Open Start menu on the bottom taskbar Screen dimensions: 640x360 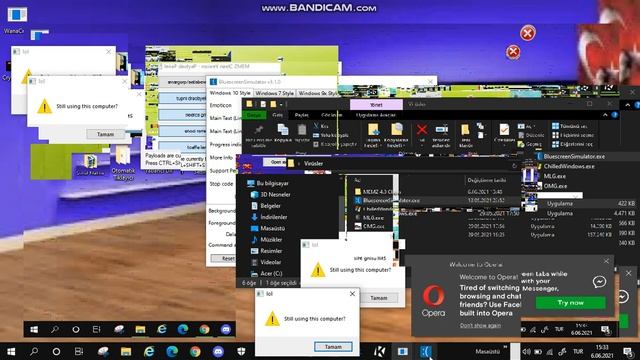click(x=11, y=351)
